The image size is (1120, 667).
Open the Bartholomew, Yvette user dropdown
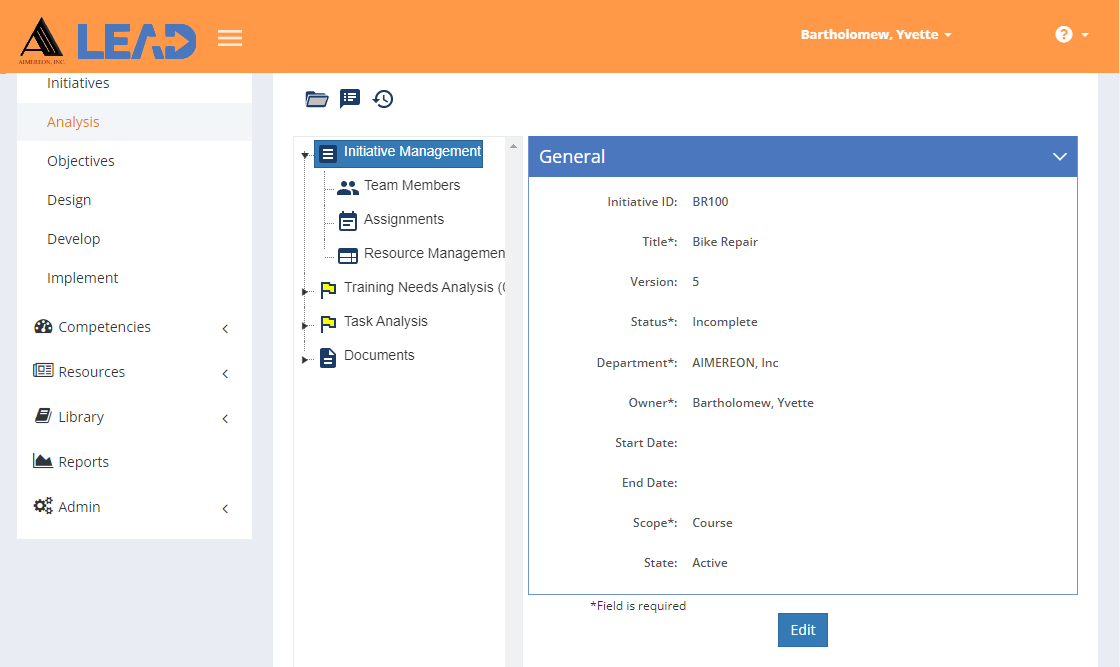click(x=876, y=34)
